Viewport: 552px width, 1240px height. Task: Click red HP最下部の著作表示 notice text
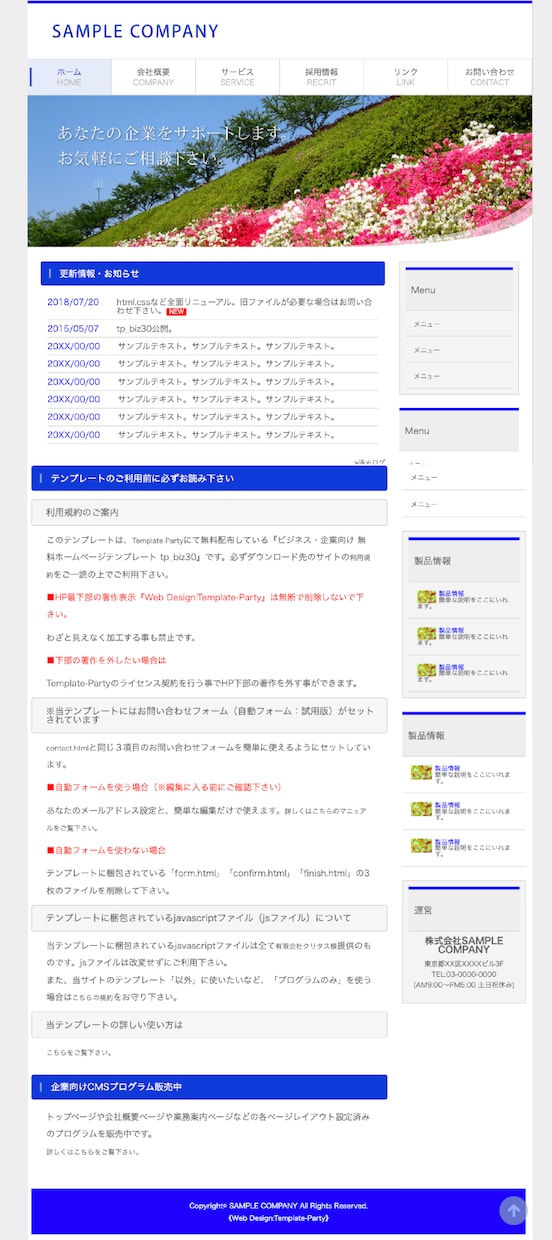[205, 605]
